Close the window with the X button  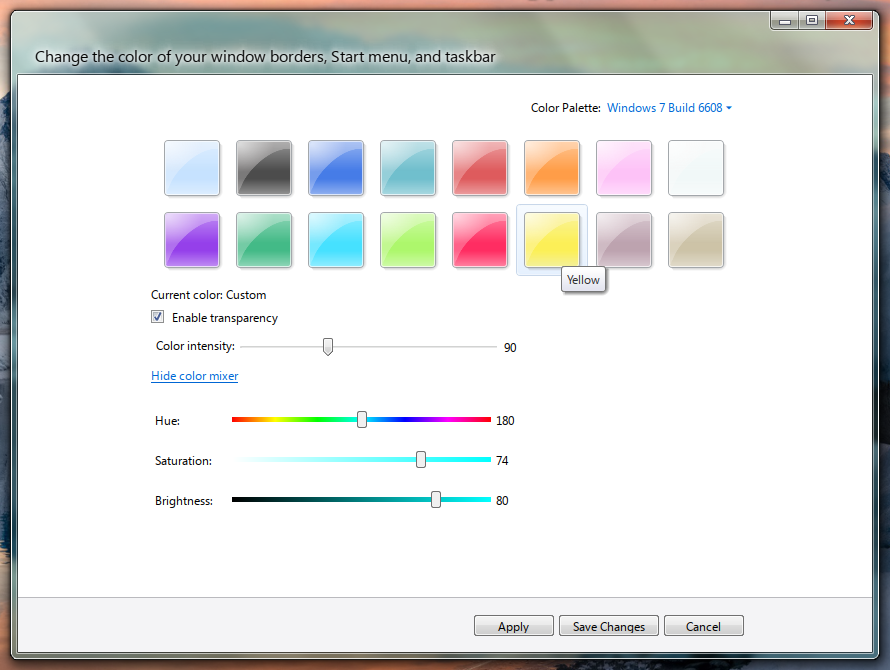tap(849, 21)
